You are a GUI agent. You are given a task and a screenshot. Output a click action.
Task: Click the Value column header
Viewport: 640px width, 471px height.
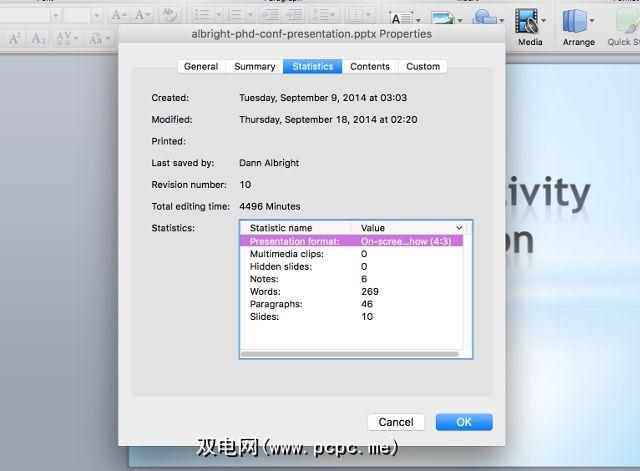[x=411, y=228]
